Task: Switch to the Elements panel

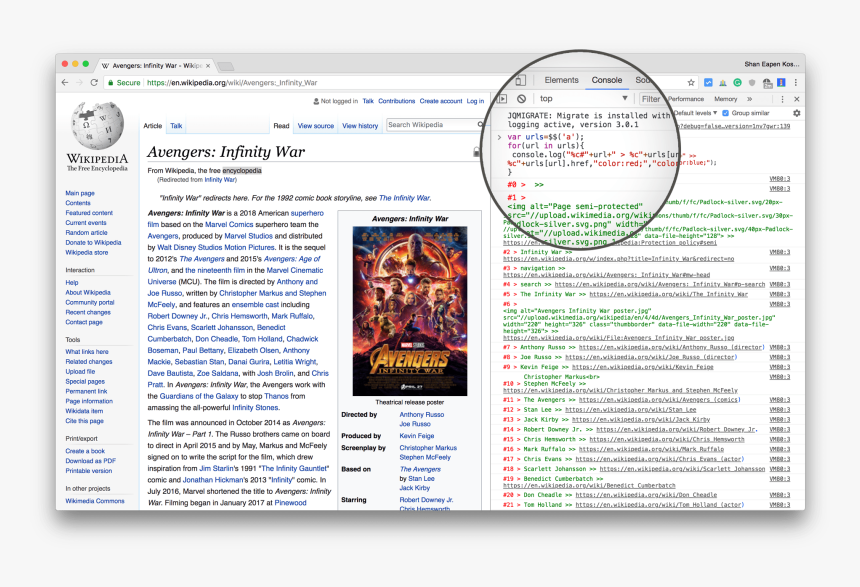Action: (562, 79)
